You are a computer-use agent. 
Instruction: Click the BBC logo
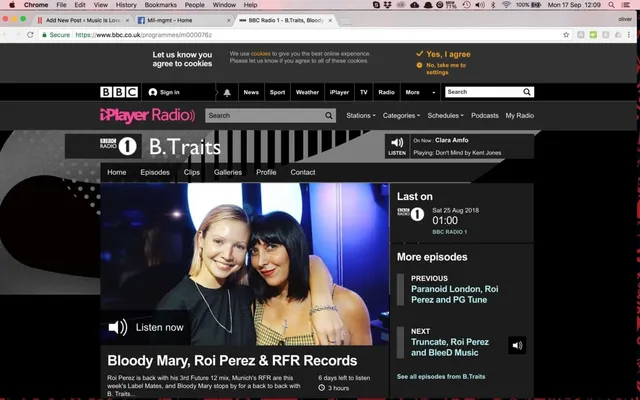119,92
